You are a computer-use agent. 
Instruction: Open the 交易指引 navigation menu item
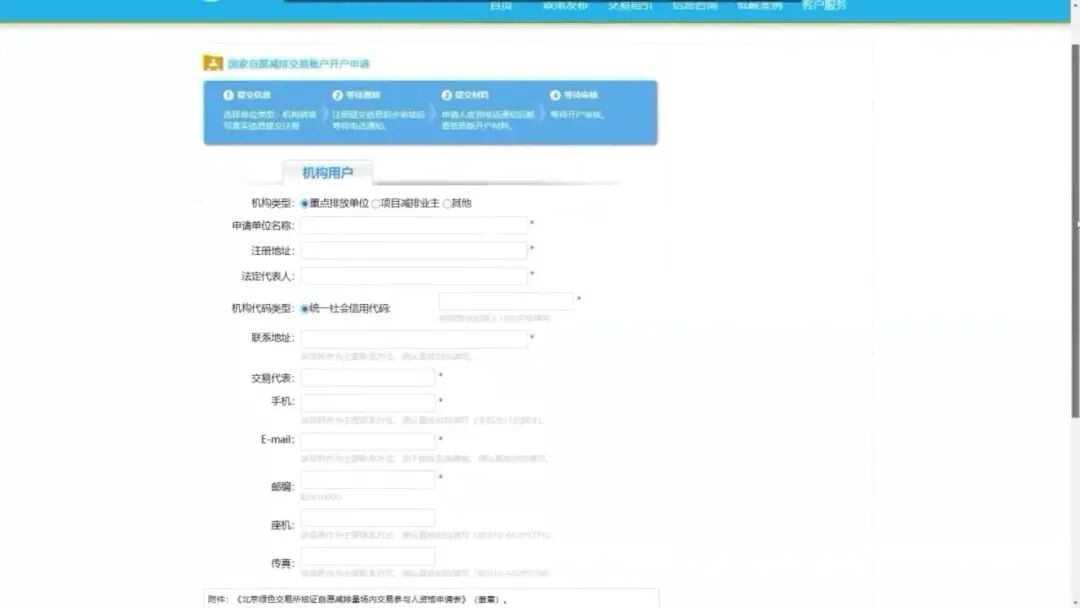coord(637,6)
